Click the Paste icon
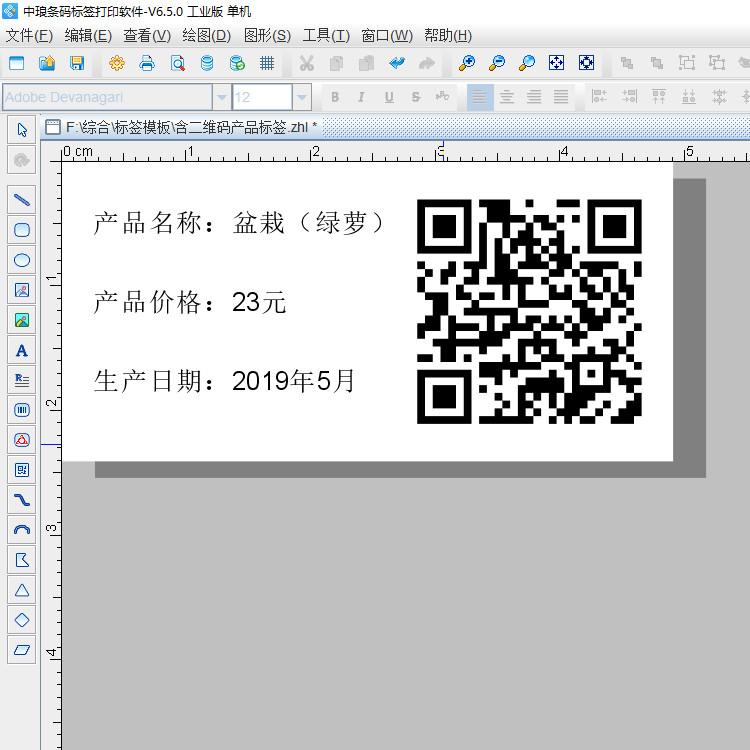Screen dimensions: 750x750 click(366, 63)
